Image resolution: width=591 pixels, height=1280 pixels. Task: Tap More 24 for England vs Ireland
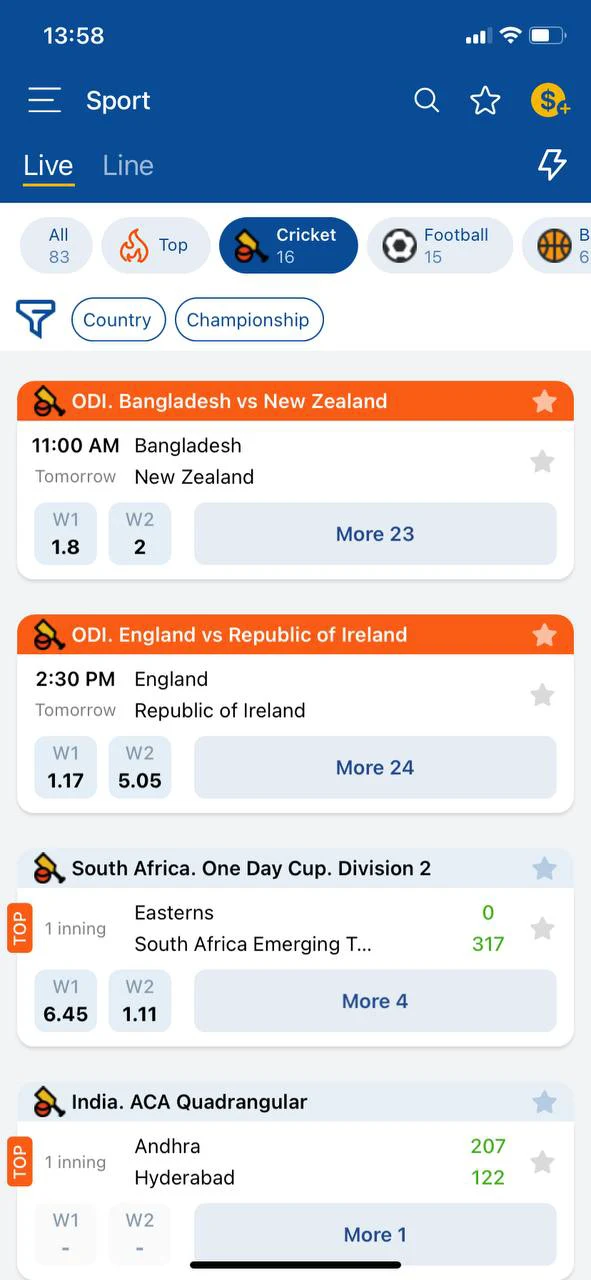pyautogui.click(x=375, y=767)
